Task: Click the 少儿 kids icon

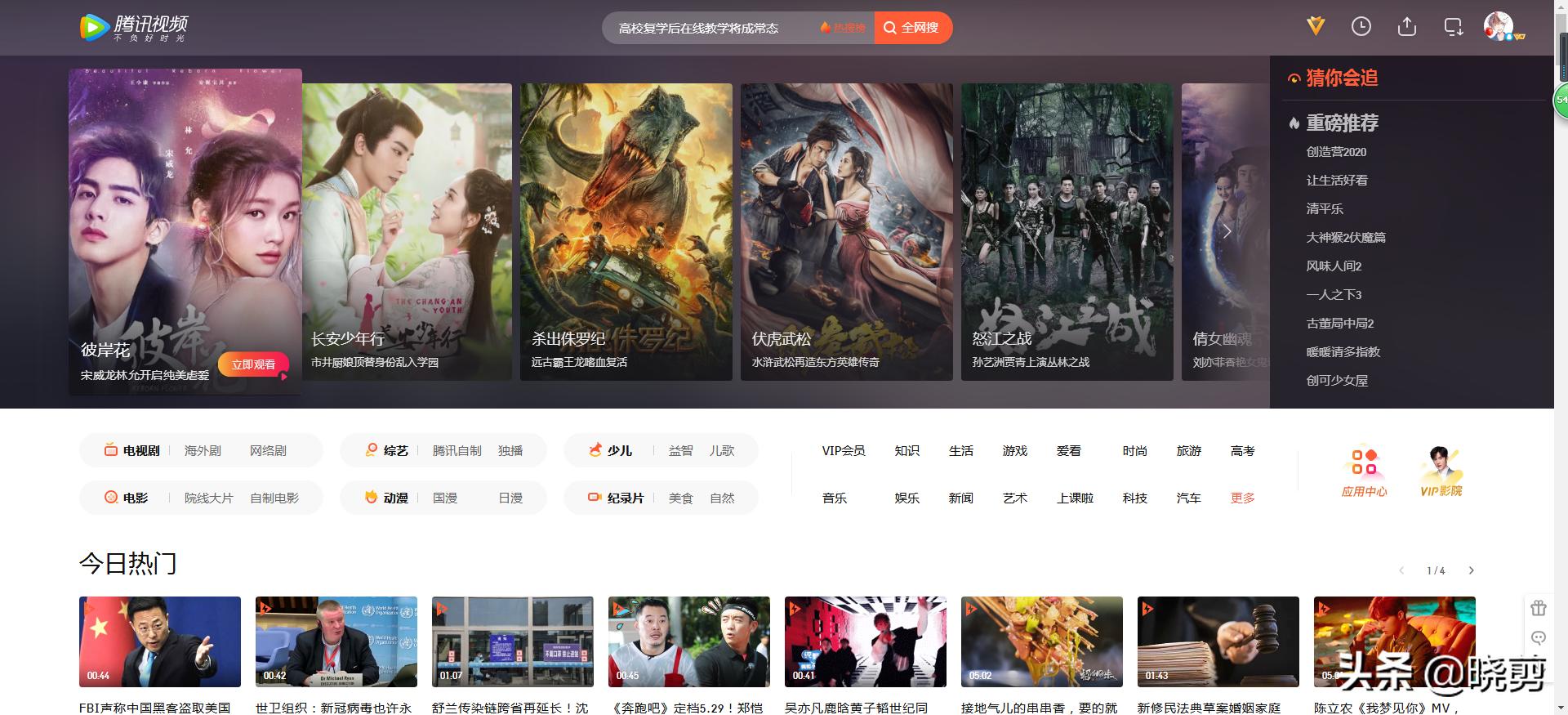Action: pyautogui.click(x=595, y=449)
